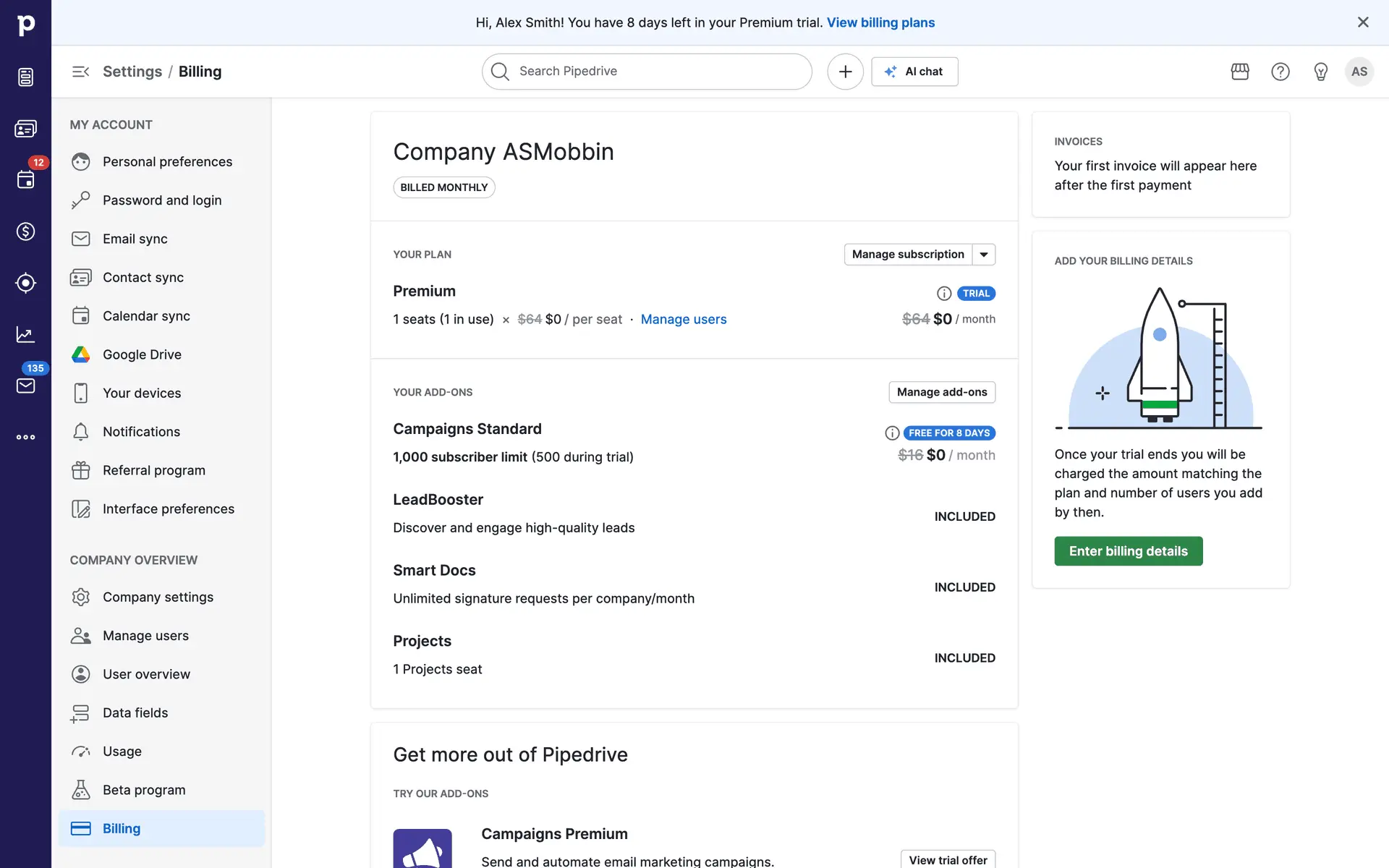Viewport: 1389px width, 868px height.
Task: Open the help question mark icon
Action: coord(1280,72)
